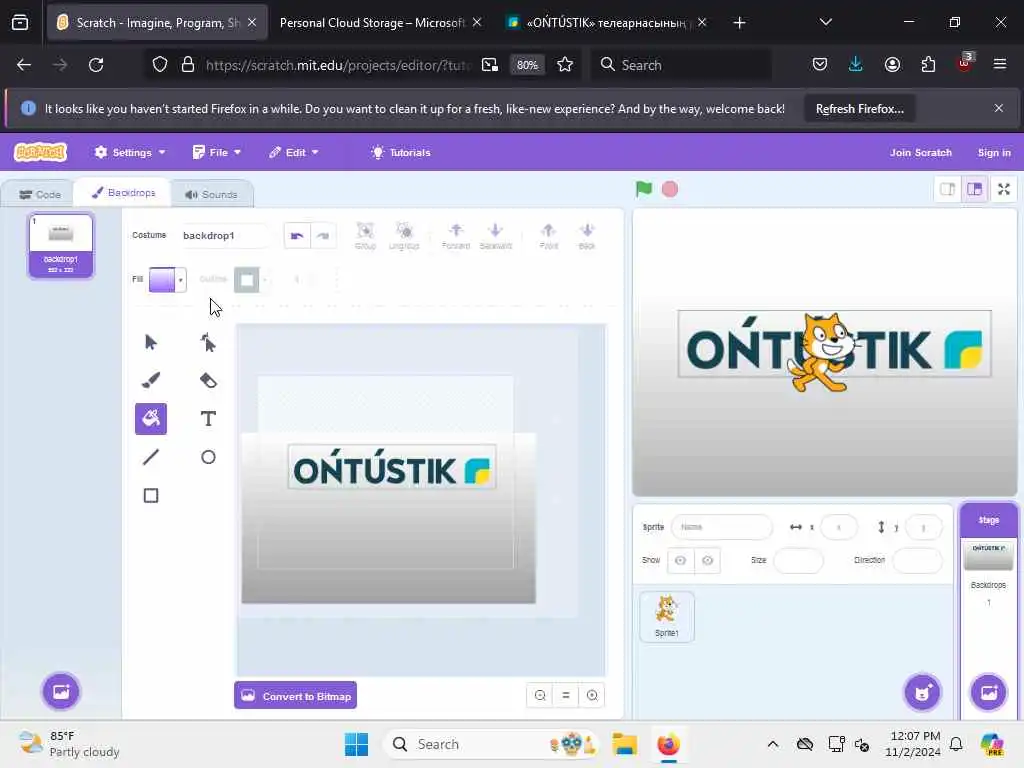Click Convert to Bitmap button
This screenshot has width=1024, height=768.
tap(295, 696)
